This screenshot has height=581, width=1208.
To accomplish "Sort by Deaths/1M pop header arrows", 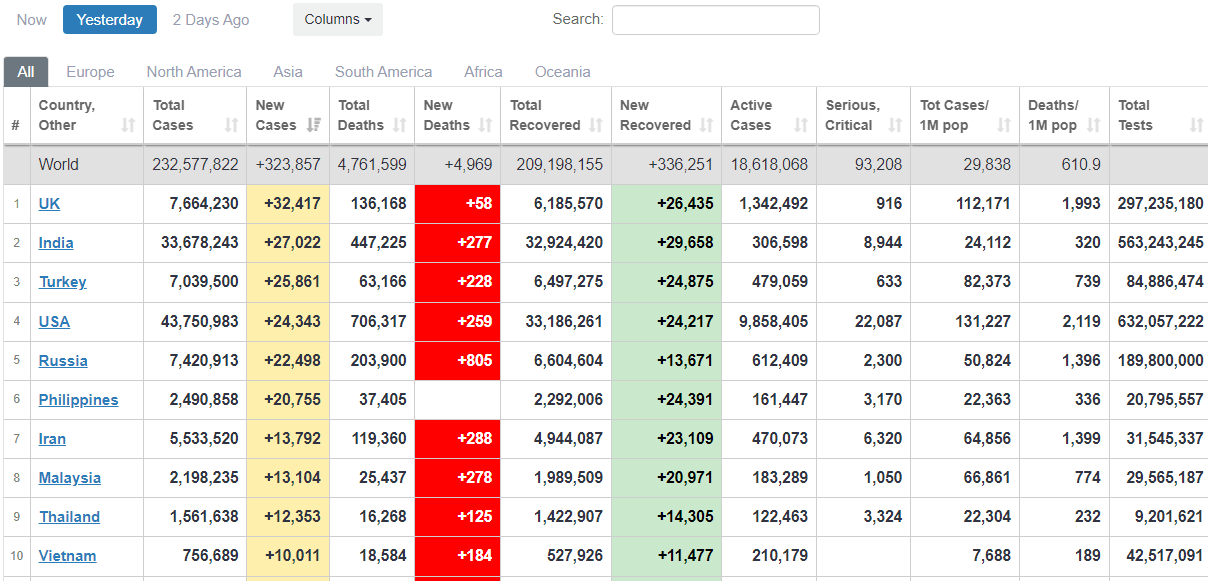I will coord(1093,125).
